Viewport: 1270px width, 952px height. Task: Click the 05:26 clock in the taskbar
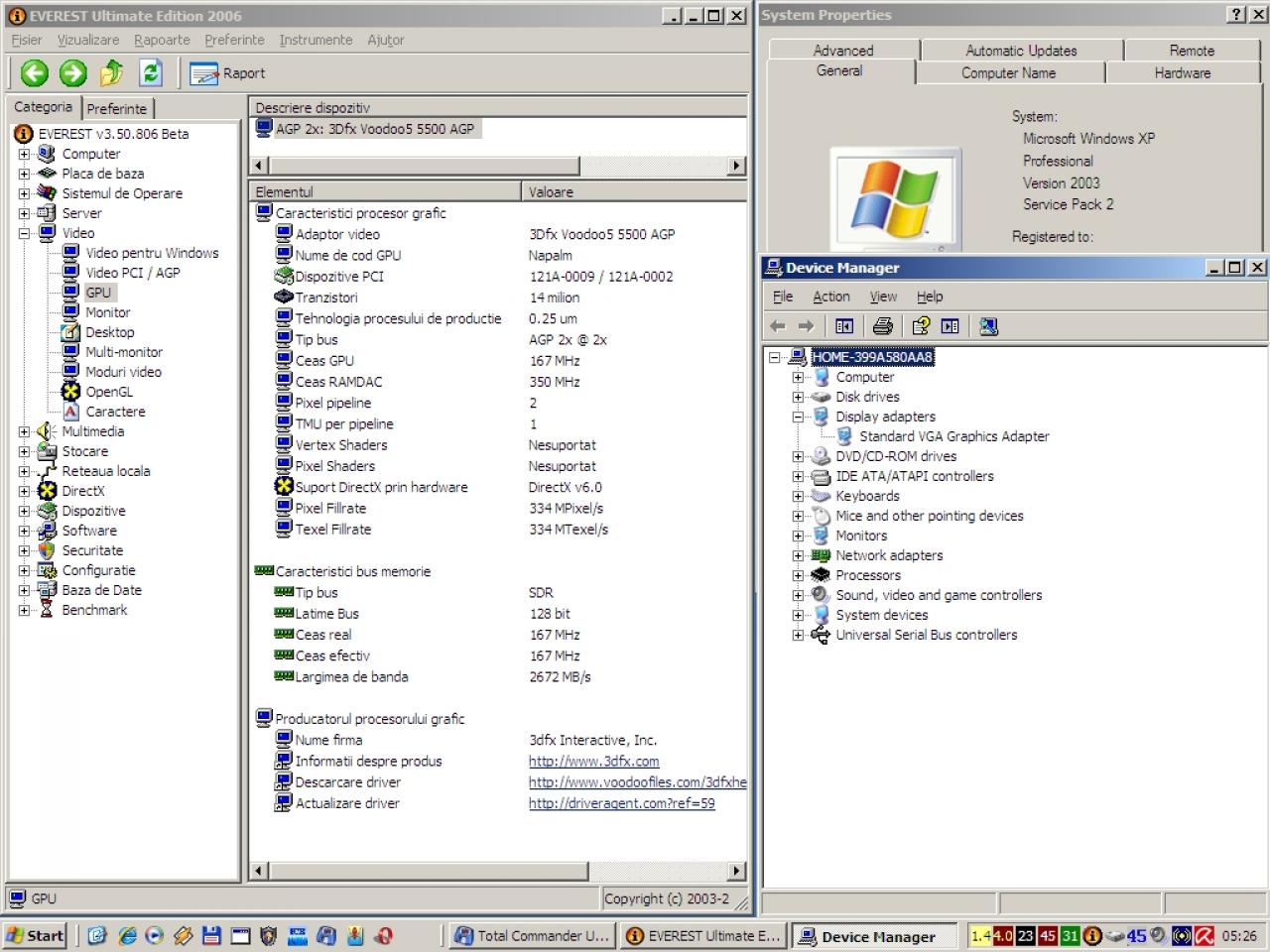(x=1239, y=935)
